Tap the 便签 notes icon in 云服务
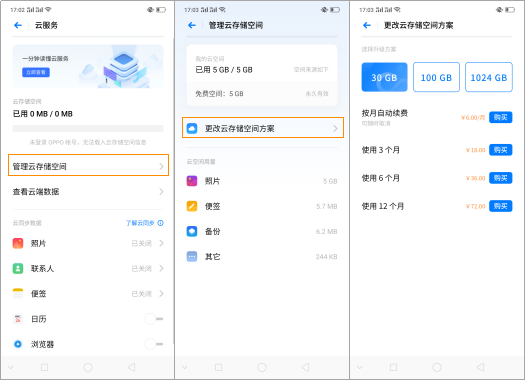The image size is (526, 381). tap(18, 293)
